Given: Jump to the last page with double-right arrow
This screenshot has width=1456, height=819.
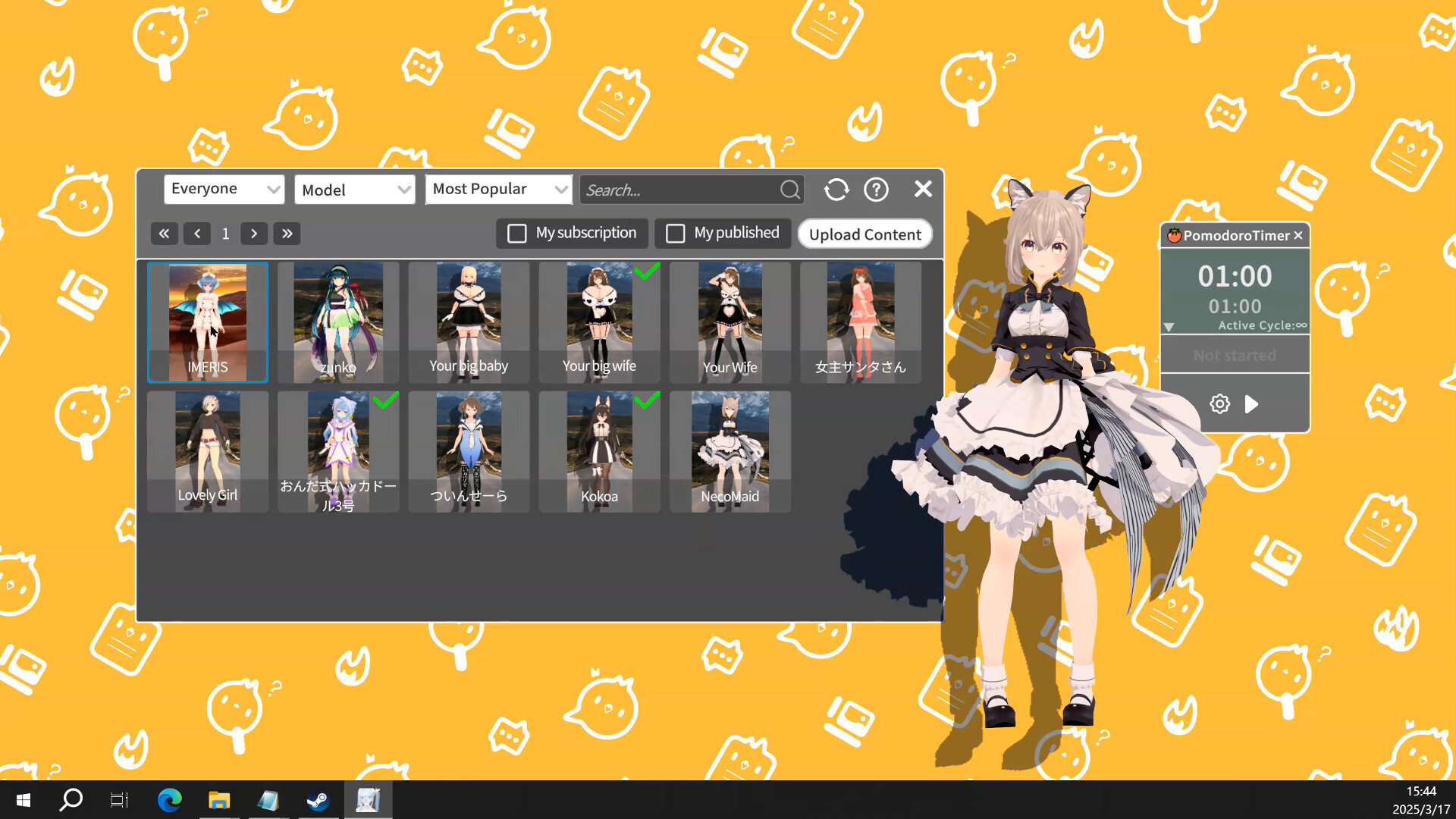Looking at the screenshot, I should click(287, 233).
